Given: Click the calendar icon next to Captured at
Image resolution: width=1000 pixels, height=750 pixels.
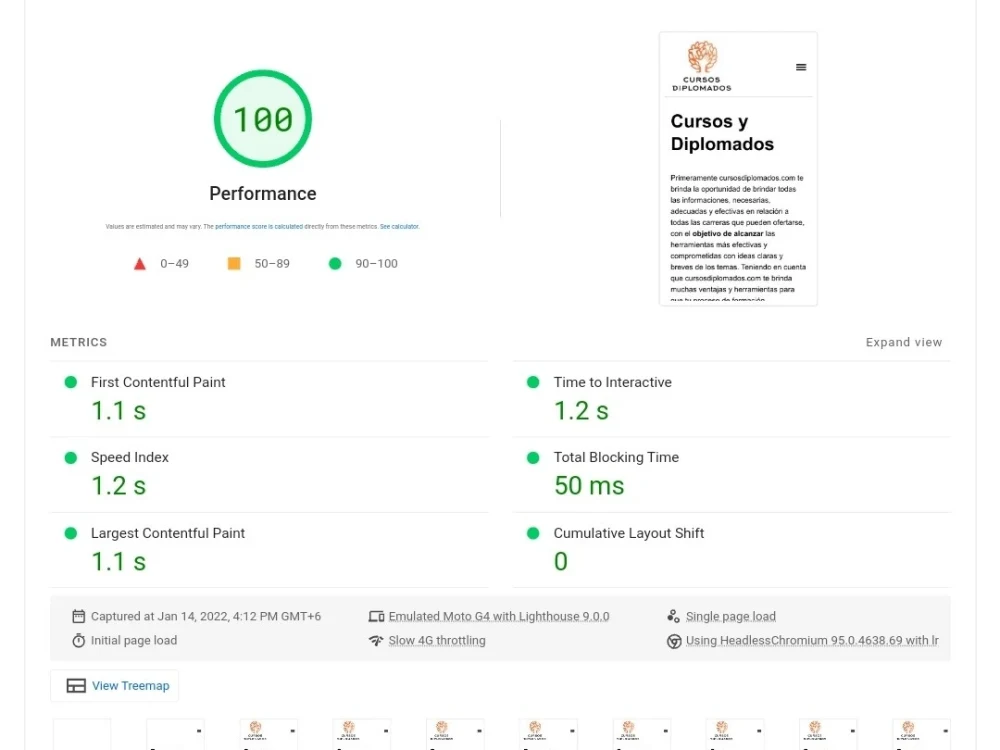Looking at the screenshot, I should [x=78, y=616].
